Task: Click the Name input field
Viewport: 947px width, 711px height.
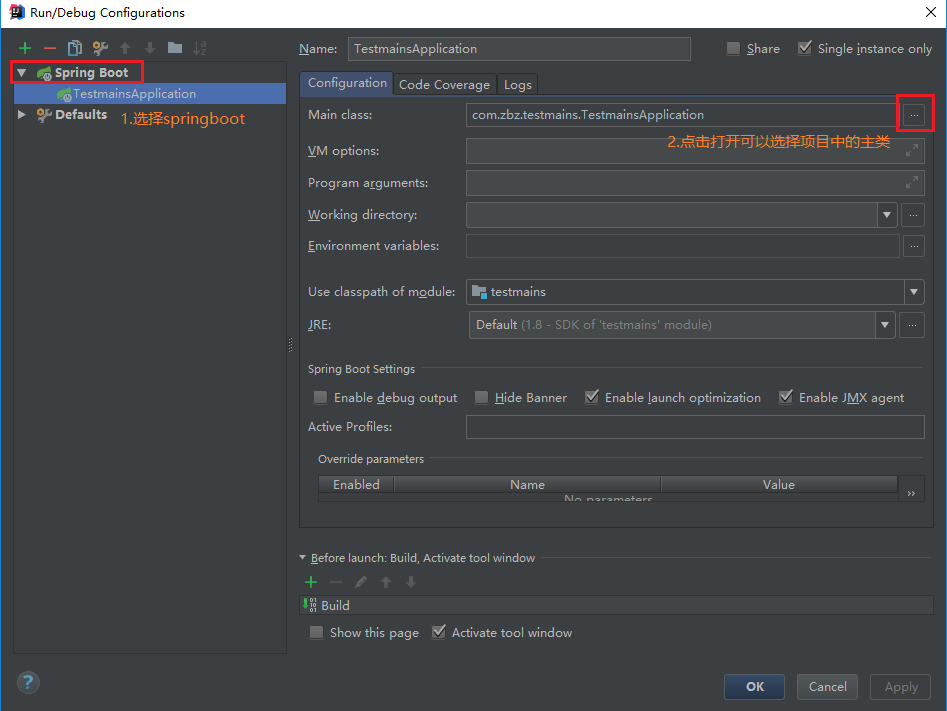Action: [x=519, y=49]
